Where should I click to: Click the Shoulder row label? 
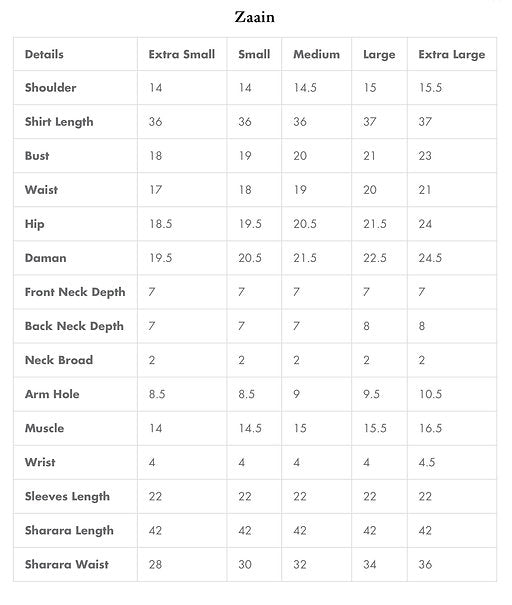(50, 88)
